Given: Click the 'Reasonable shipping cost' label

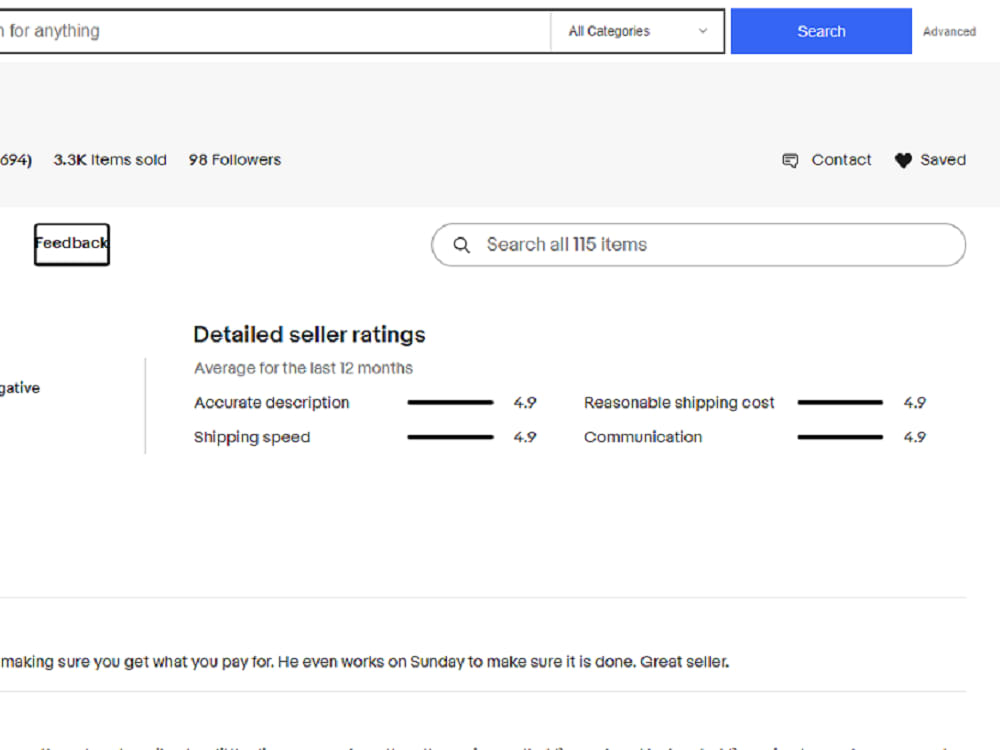Looking at the screenshot, I should click(679, 403).
